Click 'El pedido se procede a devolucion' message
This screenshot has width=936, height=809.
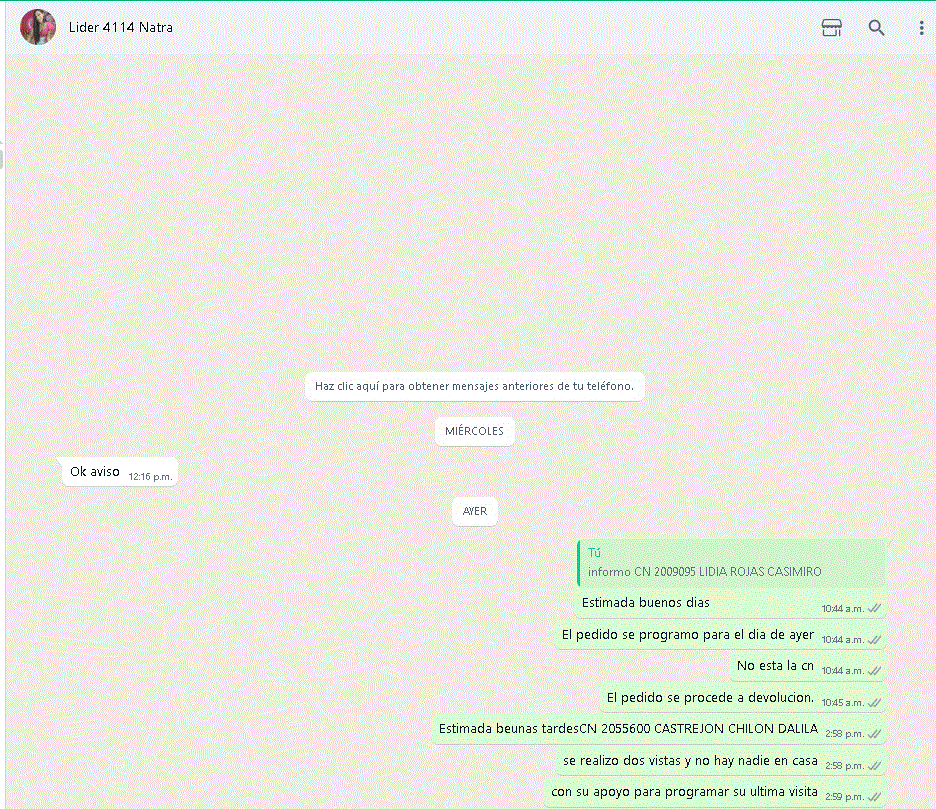(x=710, y=698)
